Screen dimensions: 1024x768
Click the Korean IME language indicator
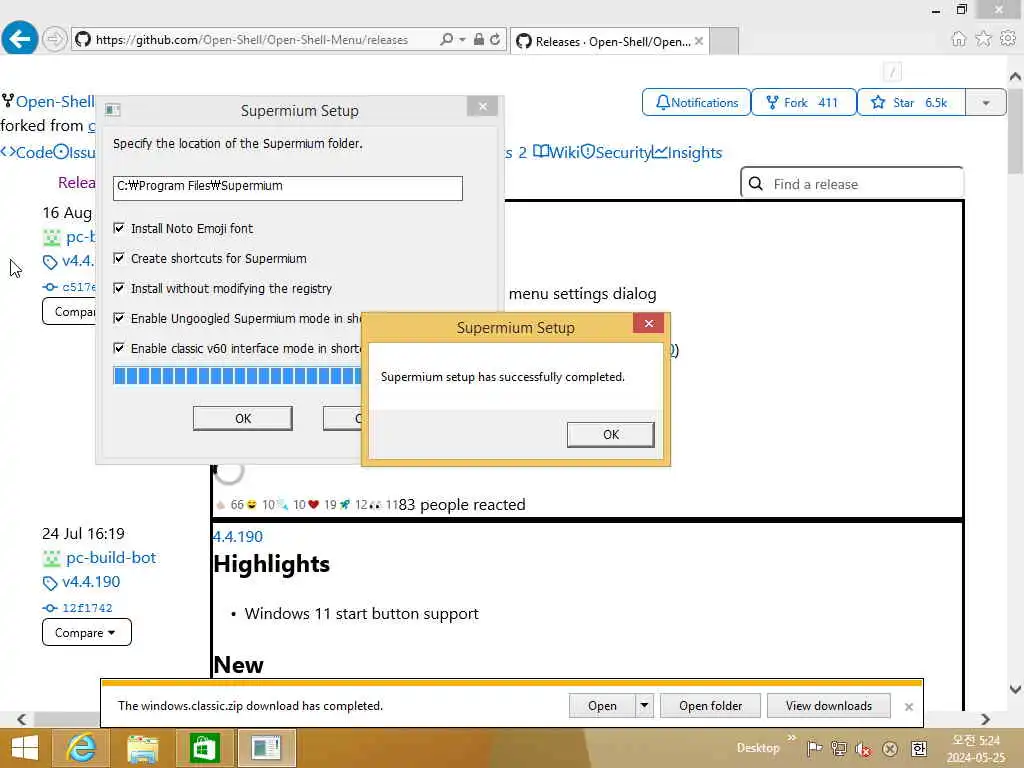(918, 748)
